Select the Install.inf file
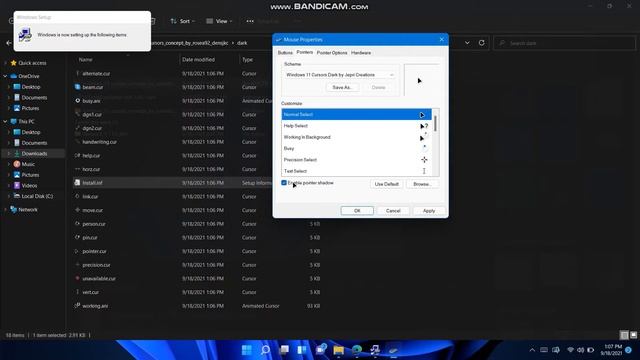The width and height of the screenshot is (640, 360). click(92, 183)
